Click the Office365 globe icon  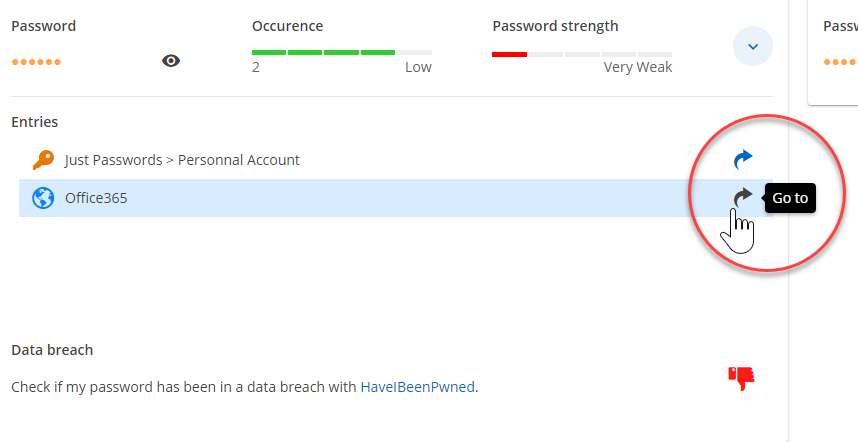pos(43,198)
